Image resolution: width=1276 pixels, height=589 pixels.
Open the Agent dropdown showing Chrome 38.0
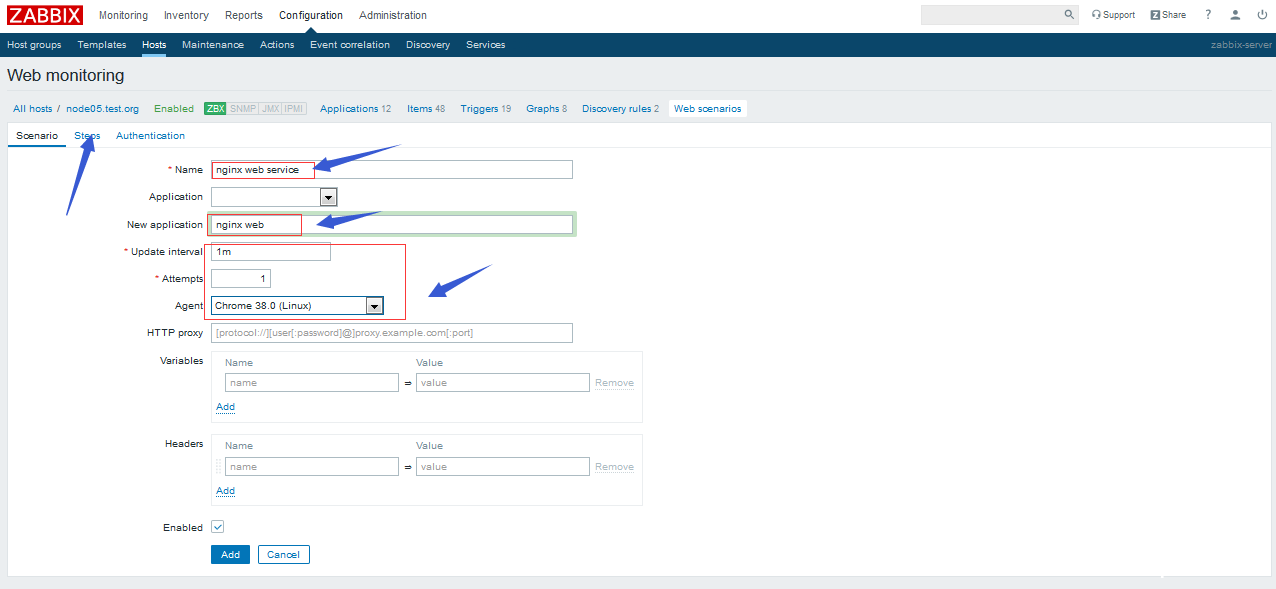pos(374,305)
